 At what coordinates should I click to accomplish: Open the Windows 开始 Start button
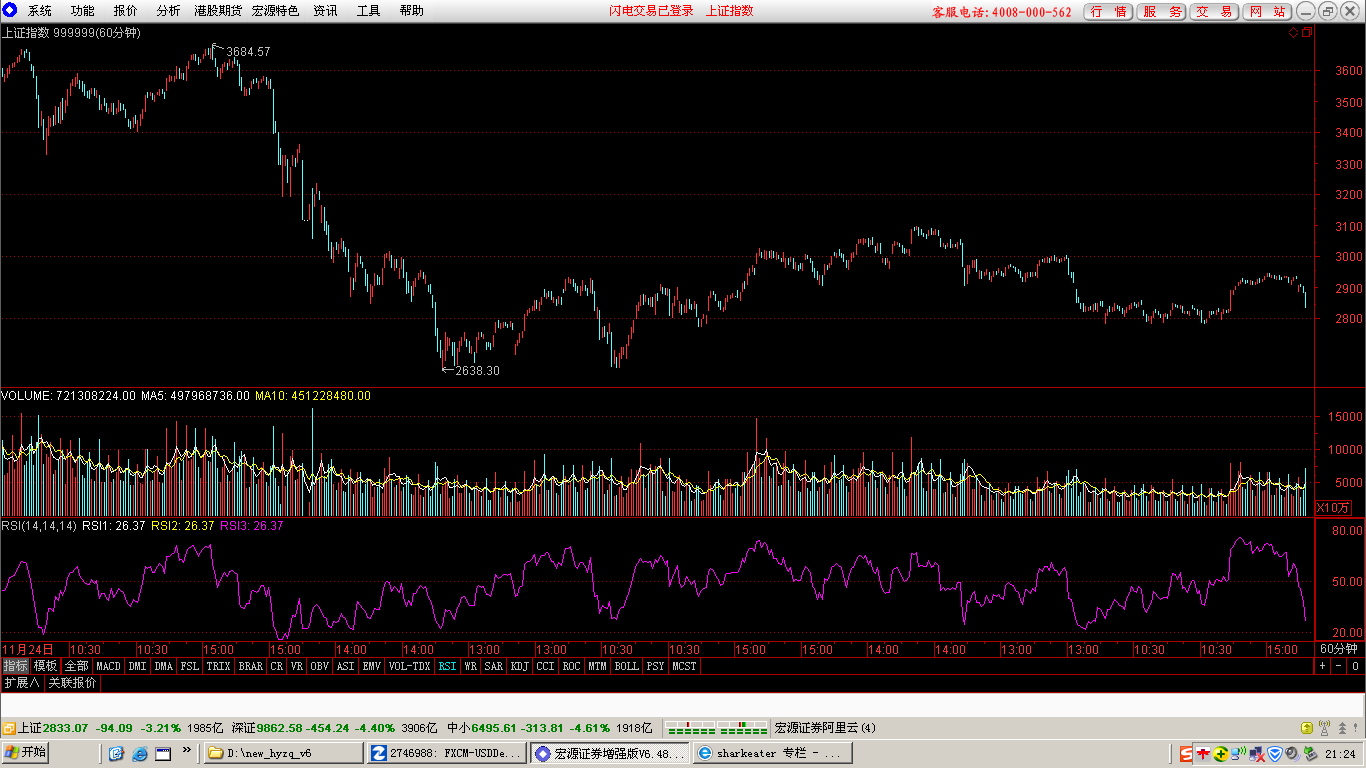pos(27,753)
